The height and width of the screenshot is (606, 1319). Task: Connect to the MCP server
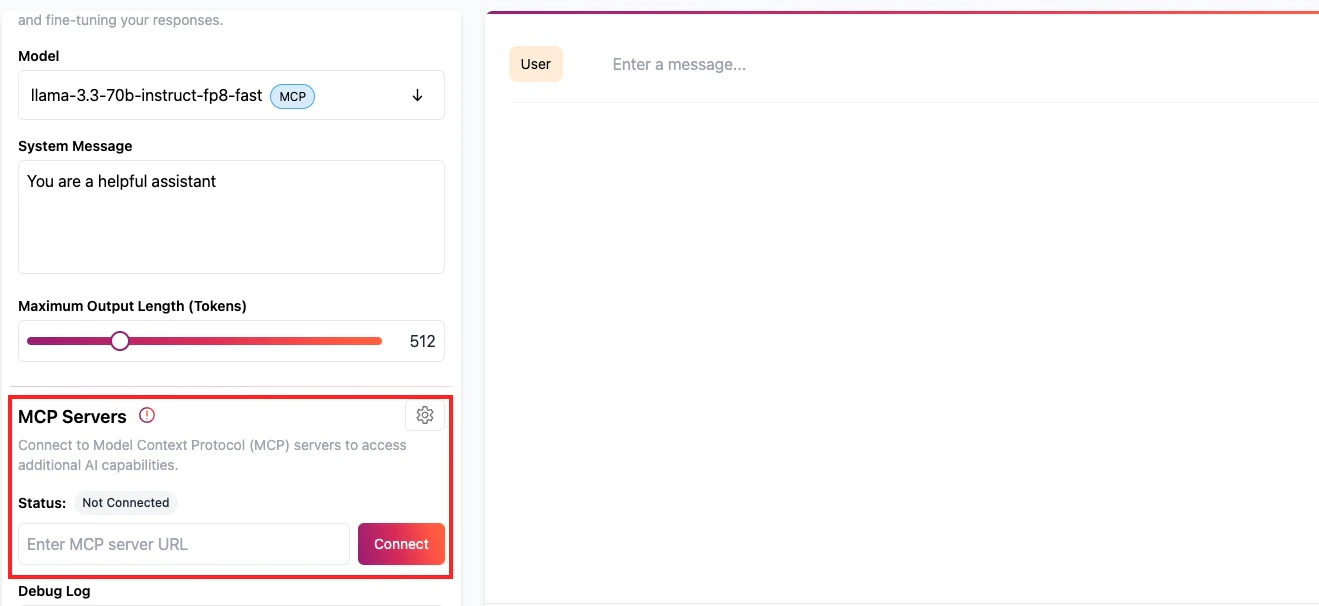401,544
